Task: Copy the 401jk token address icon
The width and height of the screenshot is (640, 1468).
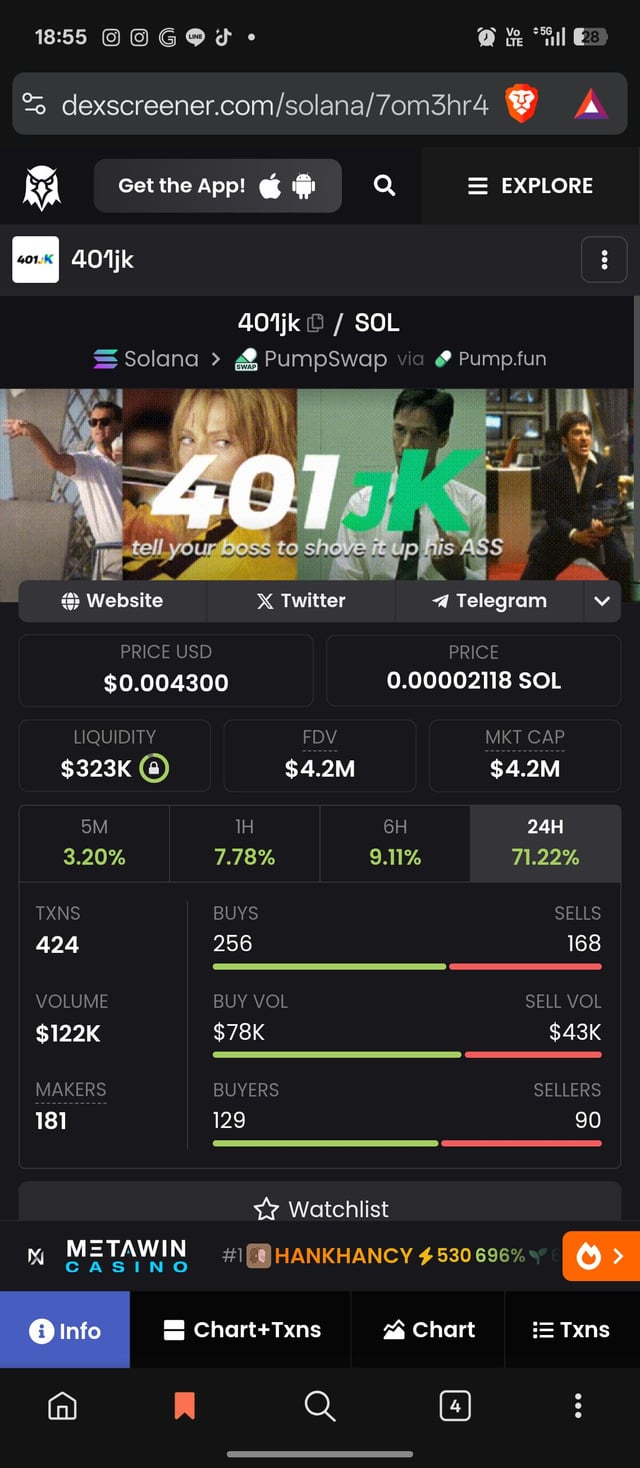Action: 315,323
